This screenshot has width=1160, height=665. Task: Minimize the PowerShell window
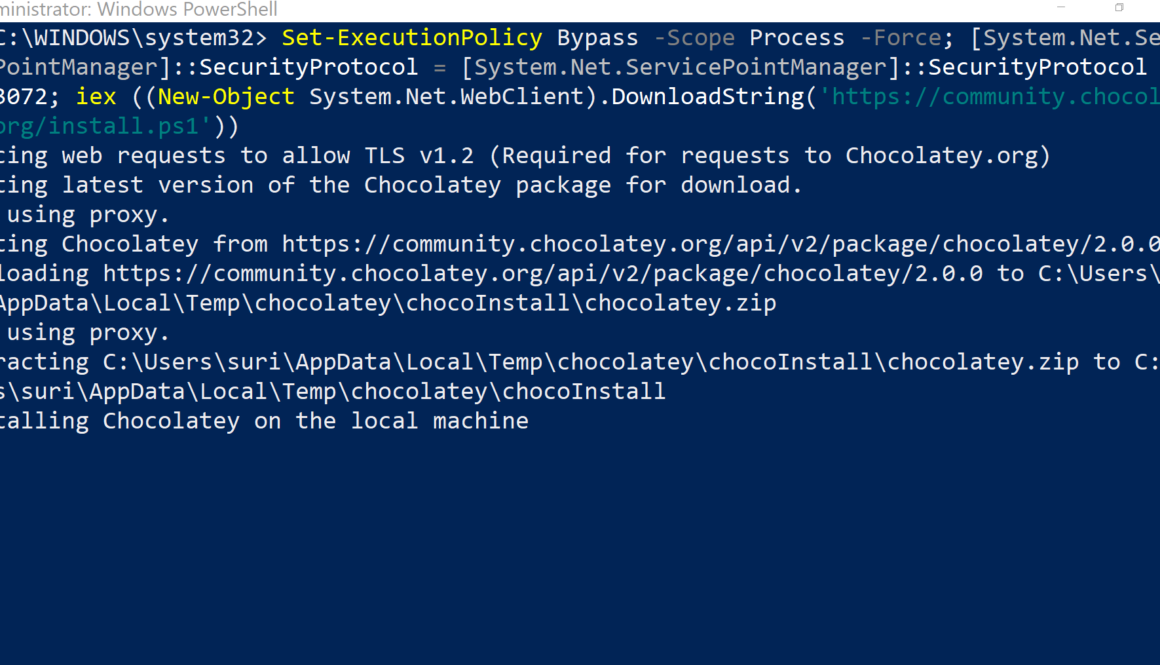pos(1060,8)
